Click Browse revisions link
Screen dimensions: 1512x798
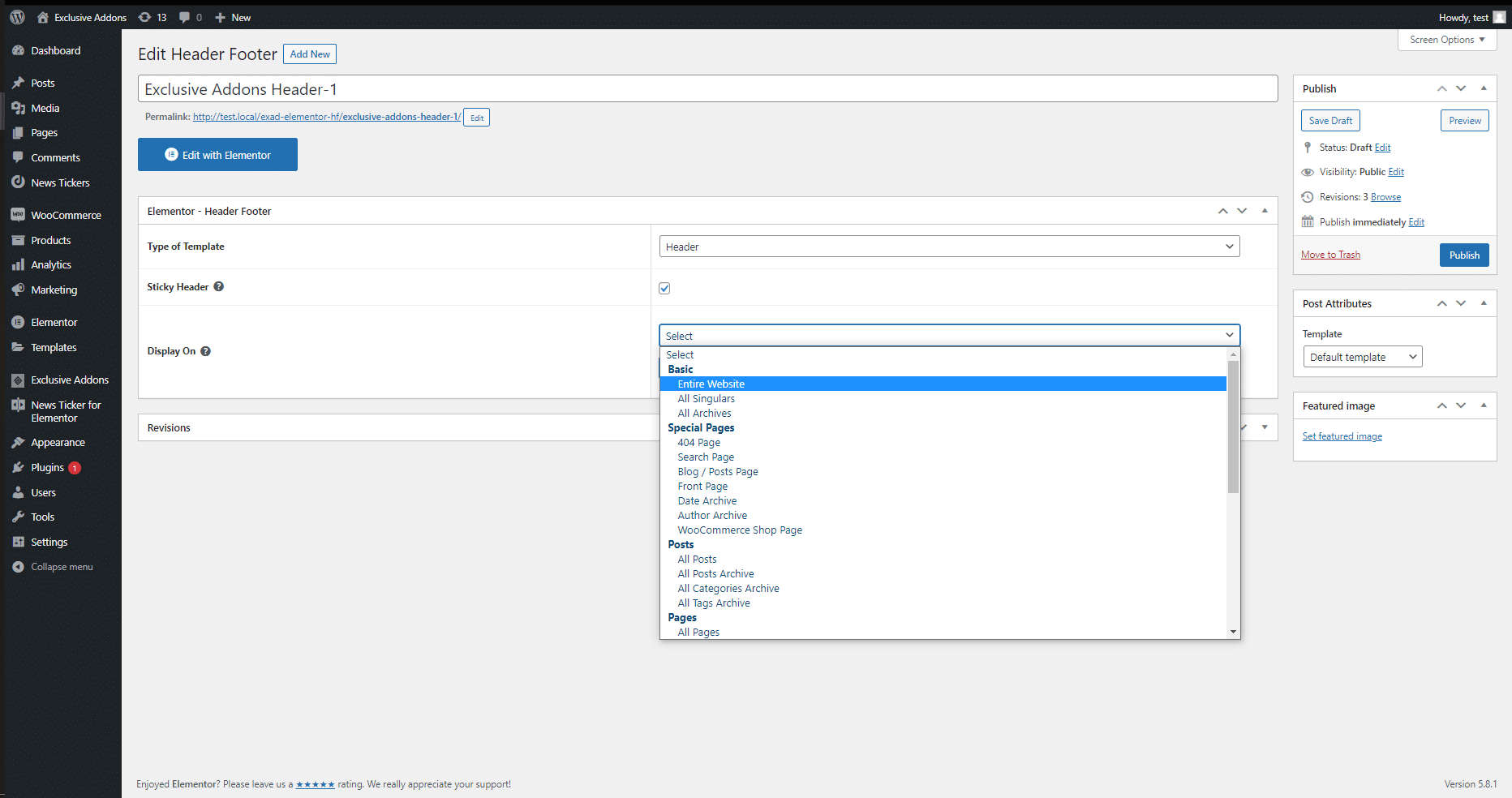[1385, 197]
